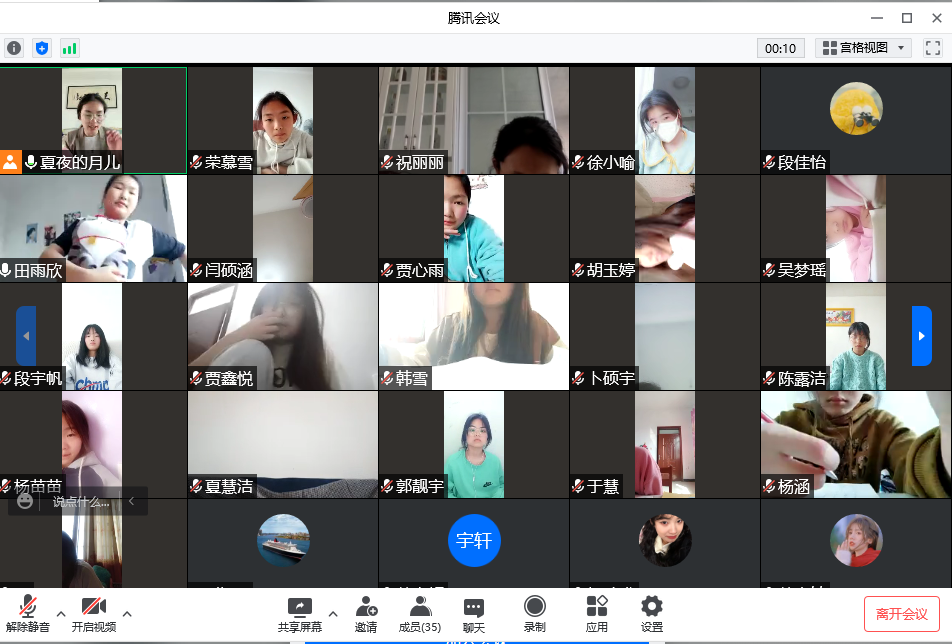The width and height of the screenshot is (952, 644).
Task: Check the green network signal icon
Action: pos(69,48)
